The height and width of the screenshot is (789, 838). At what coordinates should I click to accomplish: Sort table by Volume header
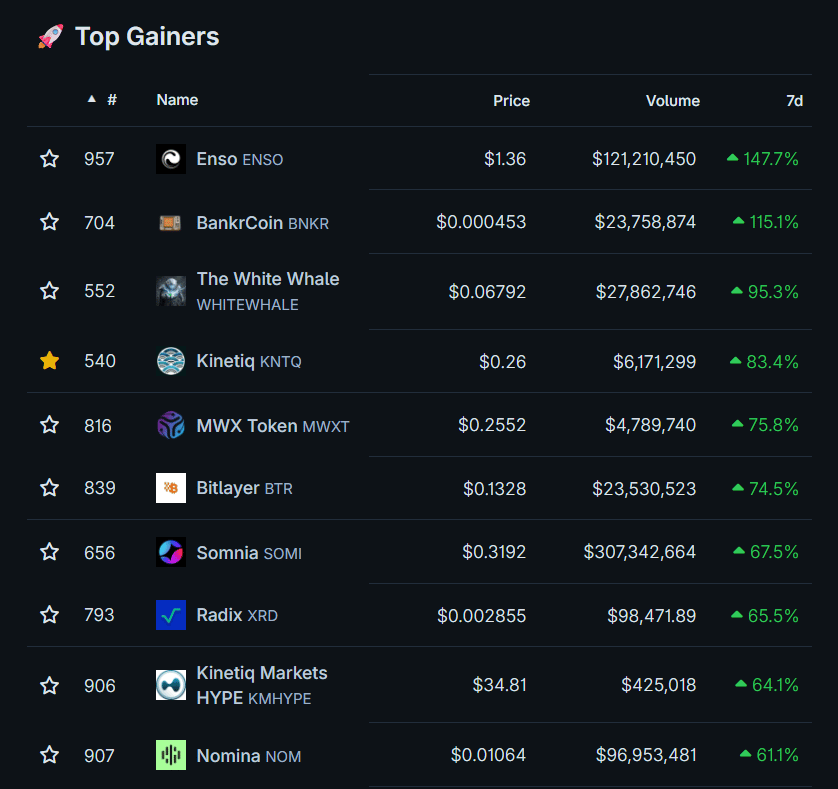[x=673, y=100]
